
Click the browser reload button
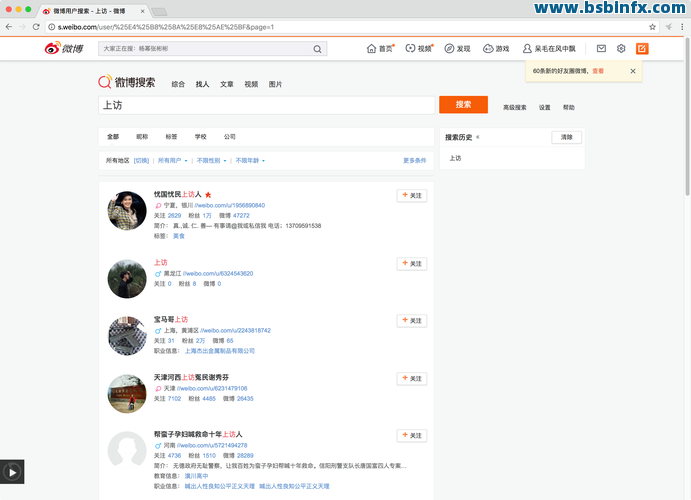pyautogui.click(x=36, y=27)
